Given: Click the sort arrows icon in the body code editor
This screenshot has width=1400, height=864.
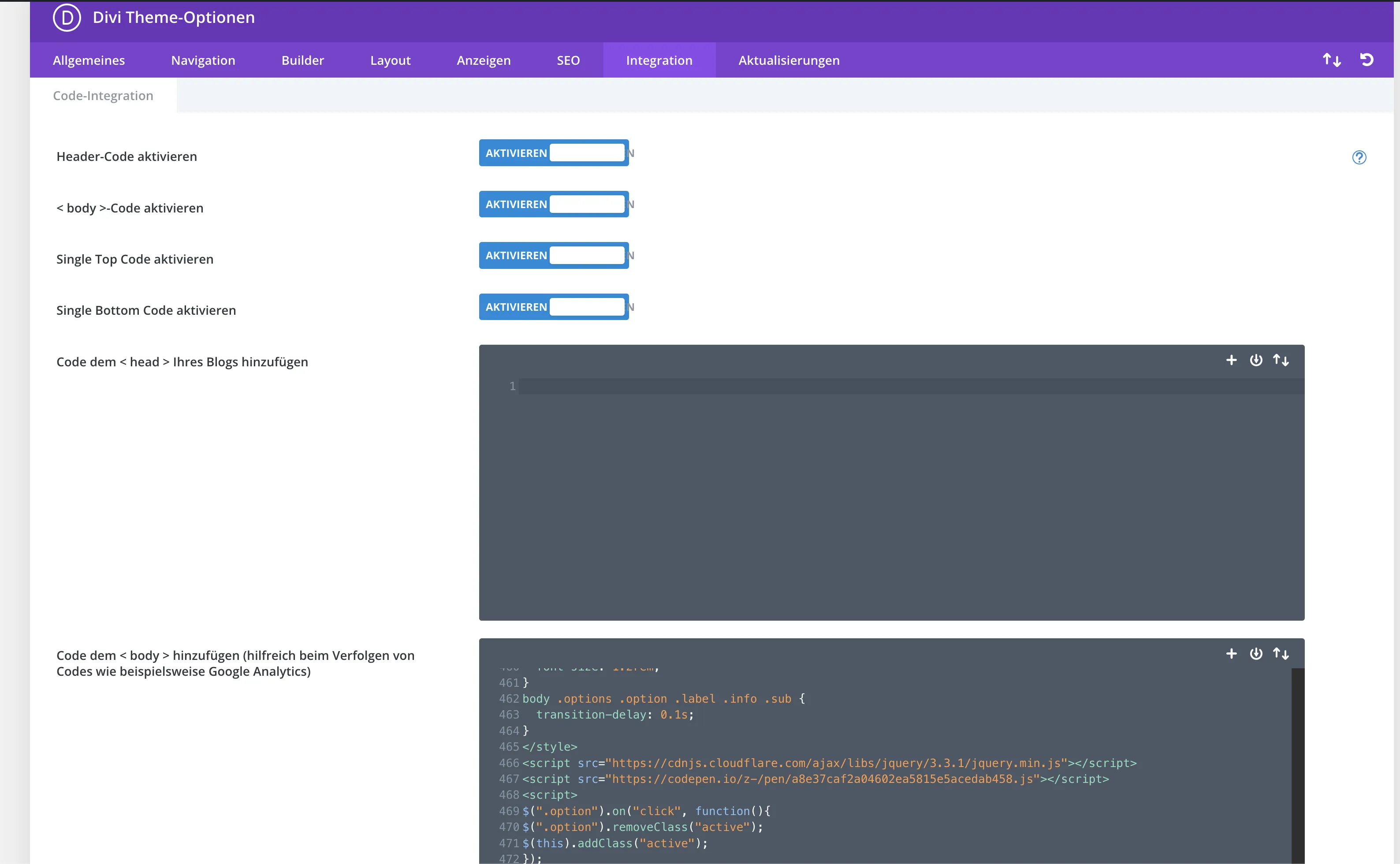Looking at the screenshot, I should (1281, 654).
